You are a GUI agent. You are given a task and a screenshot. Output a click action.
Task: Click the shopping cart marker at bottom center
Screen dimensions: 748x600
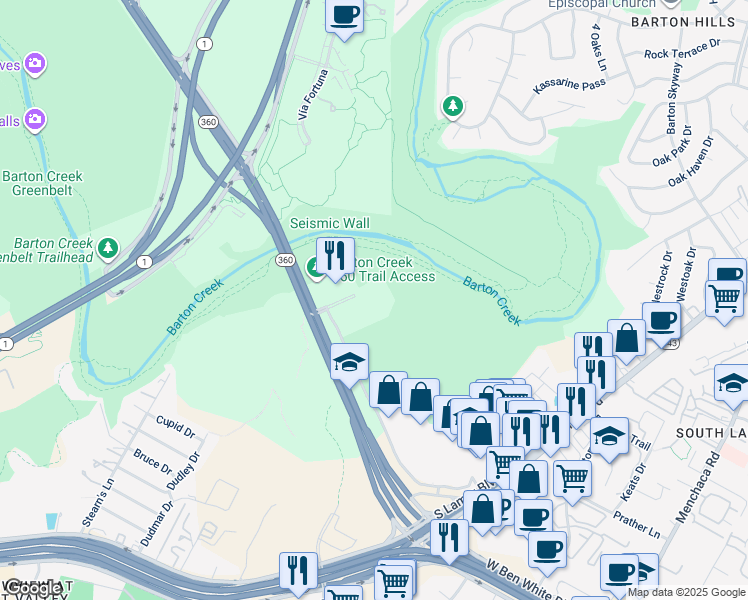click(394, 583)
